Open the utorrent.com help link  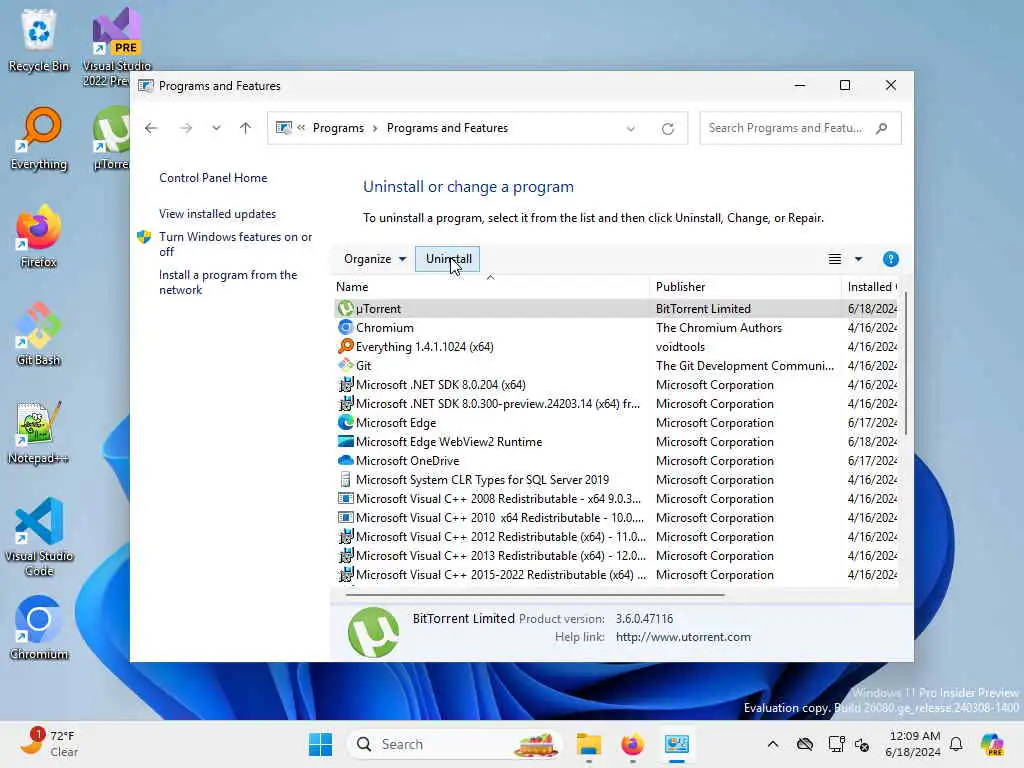click(682, 636)
